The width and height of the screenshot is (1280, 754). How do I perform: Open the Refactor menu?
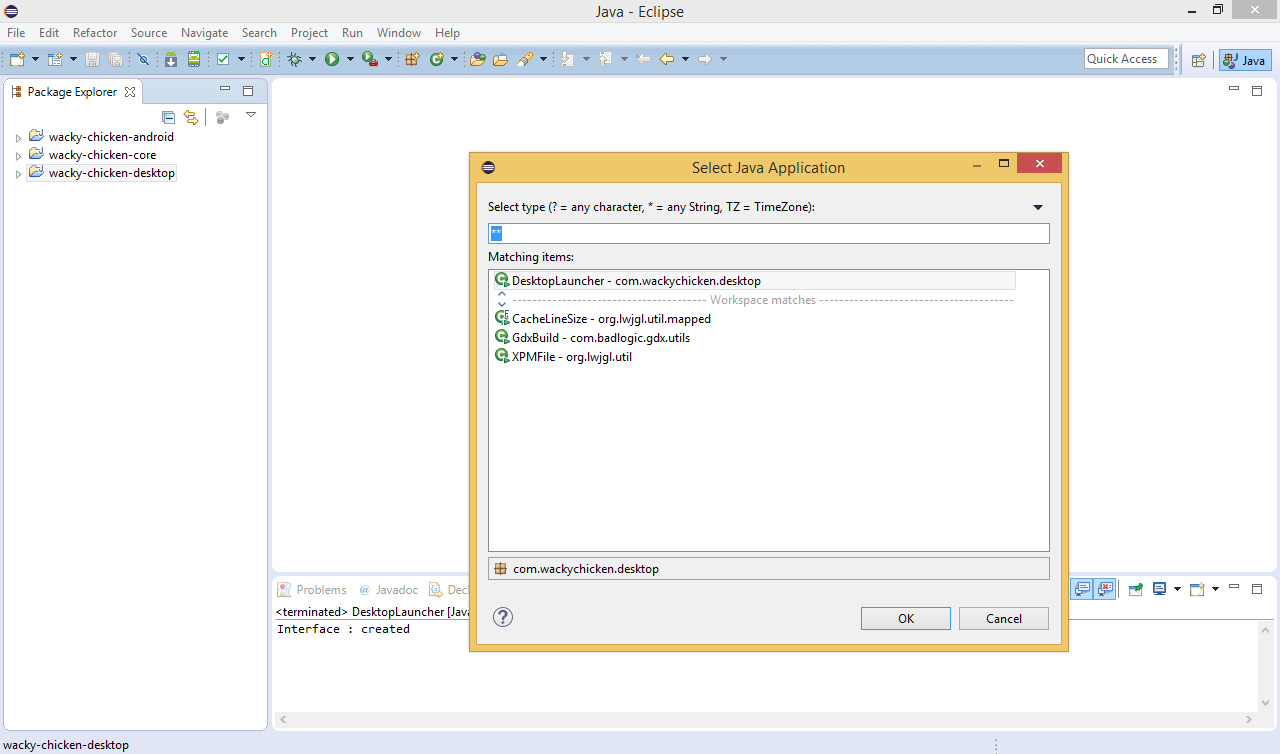(x=95, y=33)
